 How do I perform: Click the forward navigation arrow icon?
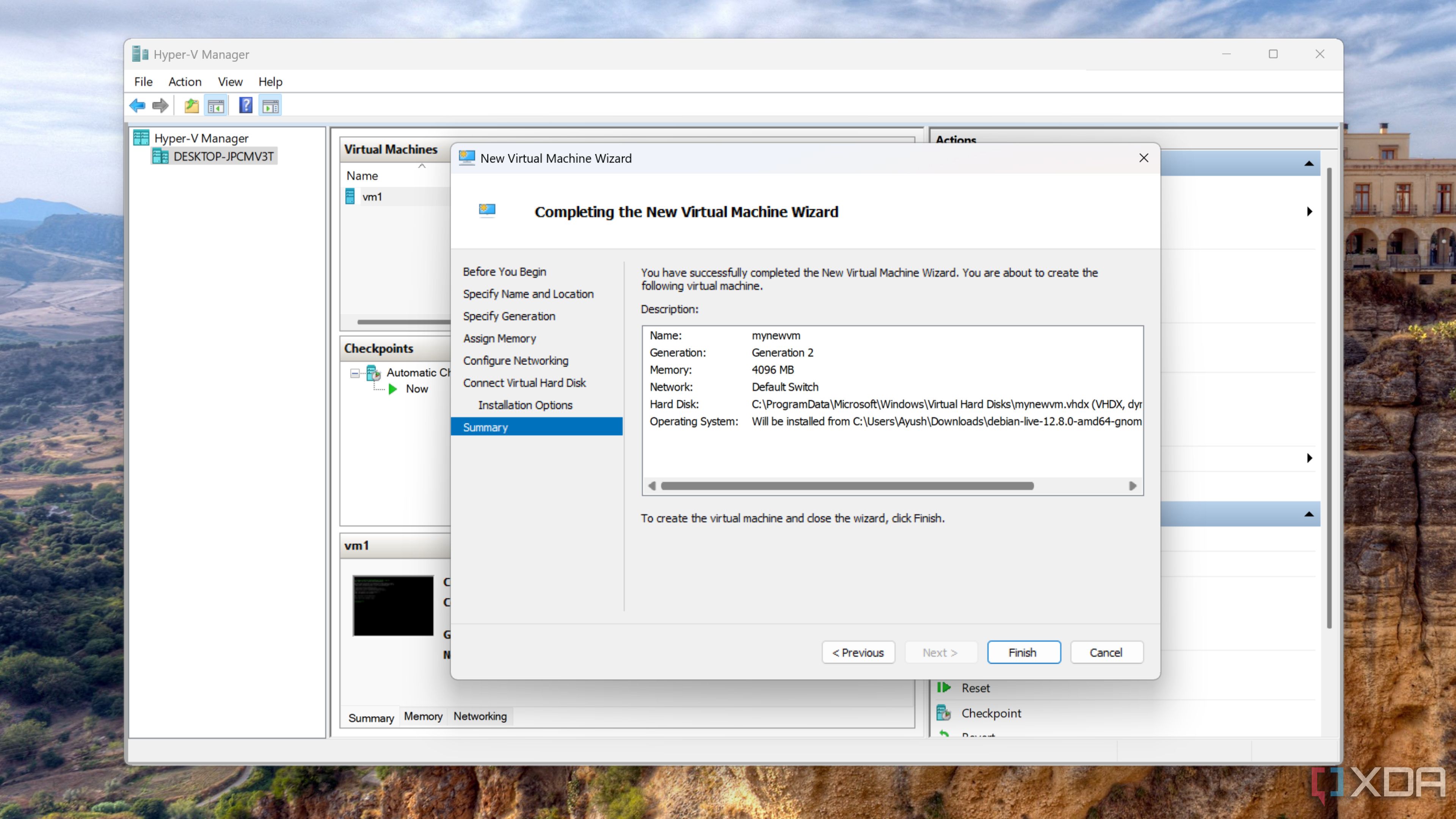coord(160,105)
